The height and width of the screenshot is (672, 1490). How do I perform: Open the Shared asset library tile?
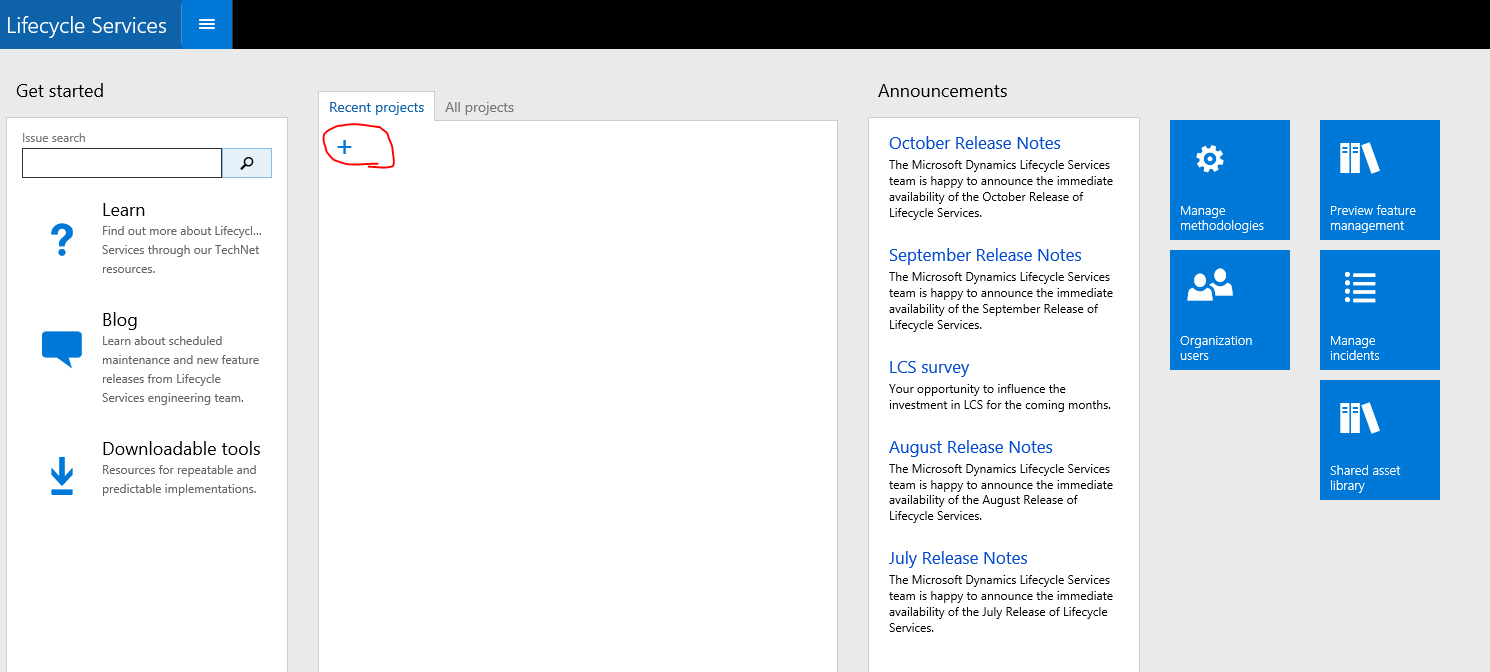(x=1380, y=440)
